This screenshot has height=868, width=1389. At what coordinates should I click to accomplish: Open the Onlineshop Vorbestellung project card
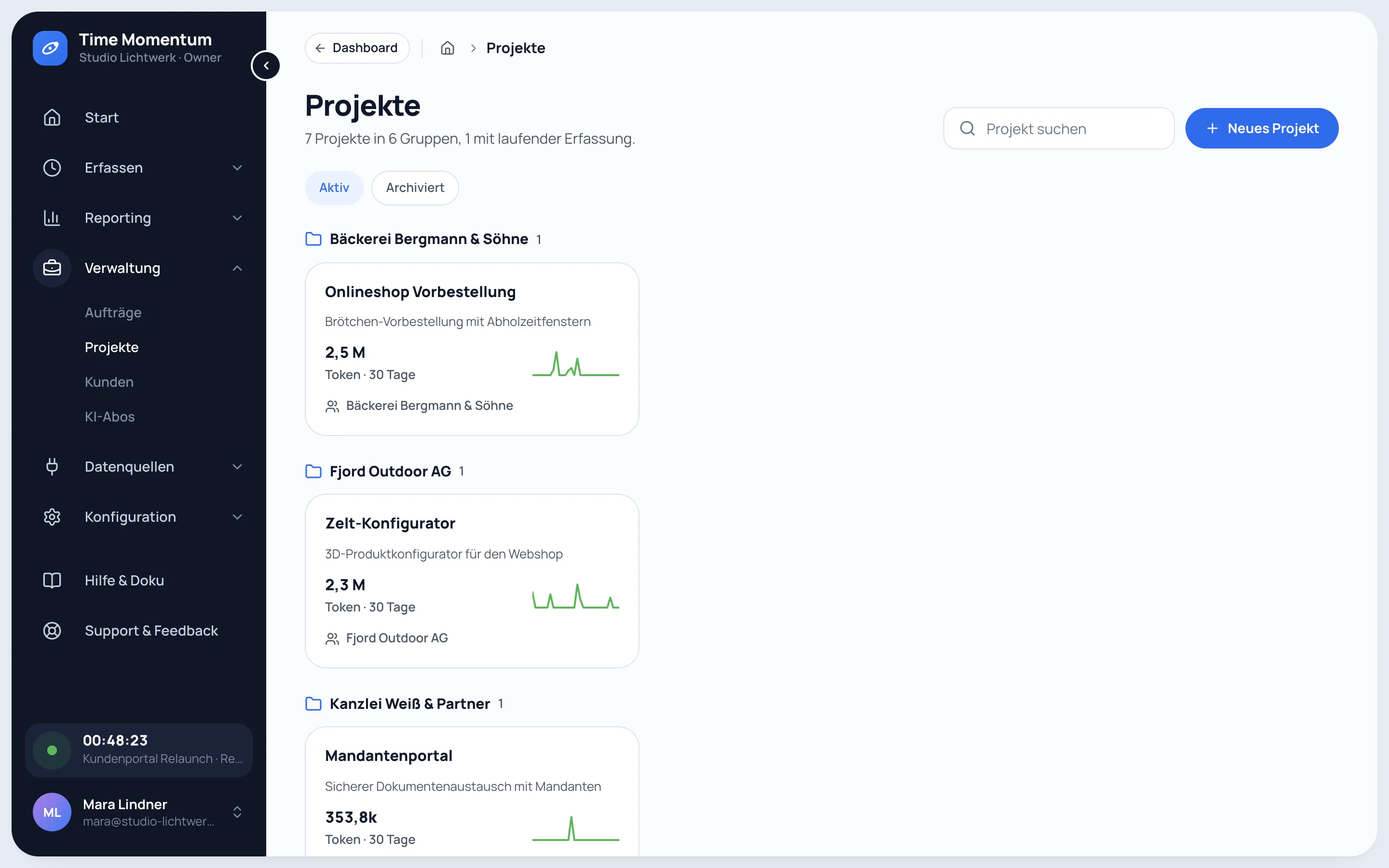[x=472, y=349]
